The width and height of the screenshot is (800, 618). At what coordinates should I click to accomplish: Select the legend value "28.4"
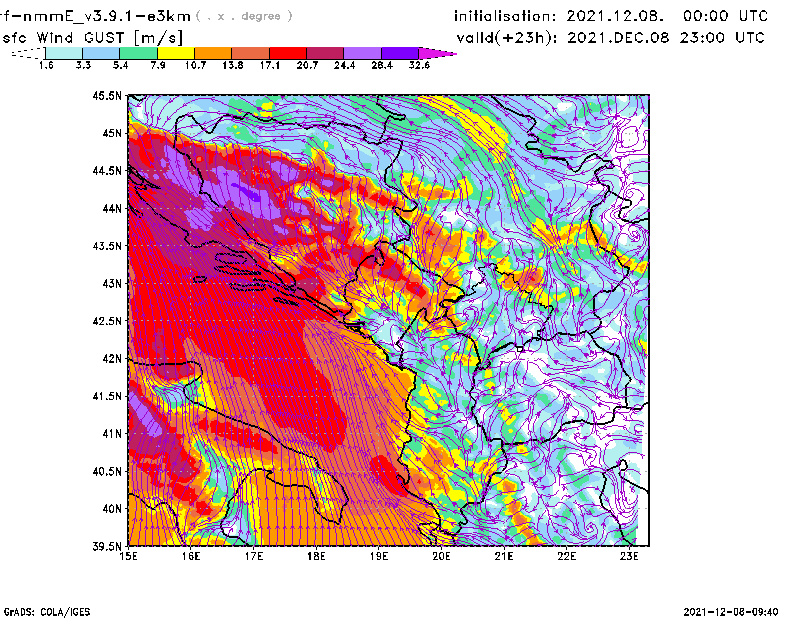pos(382,65)
